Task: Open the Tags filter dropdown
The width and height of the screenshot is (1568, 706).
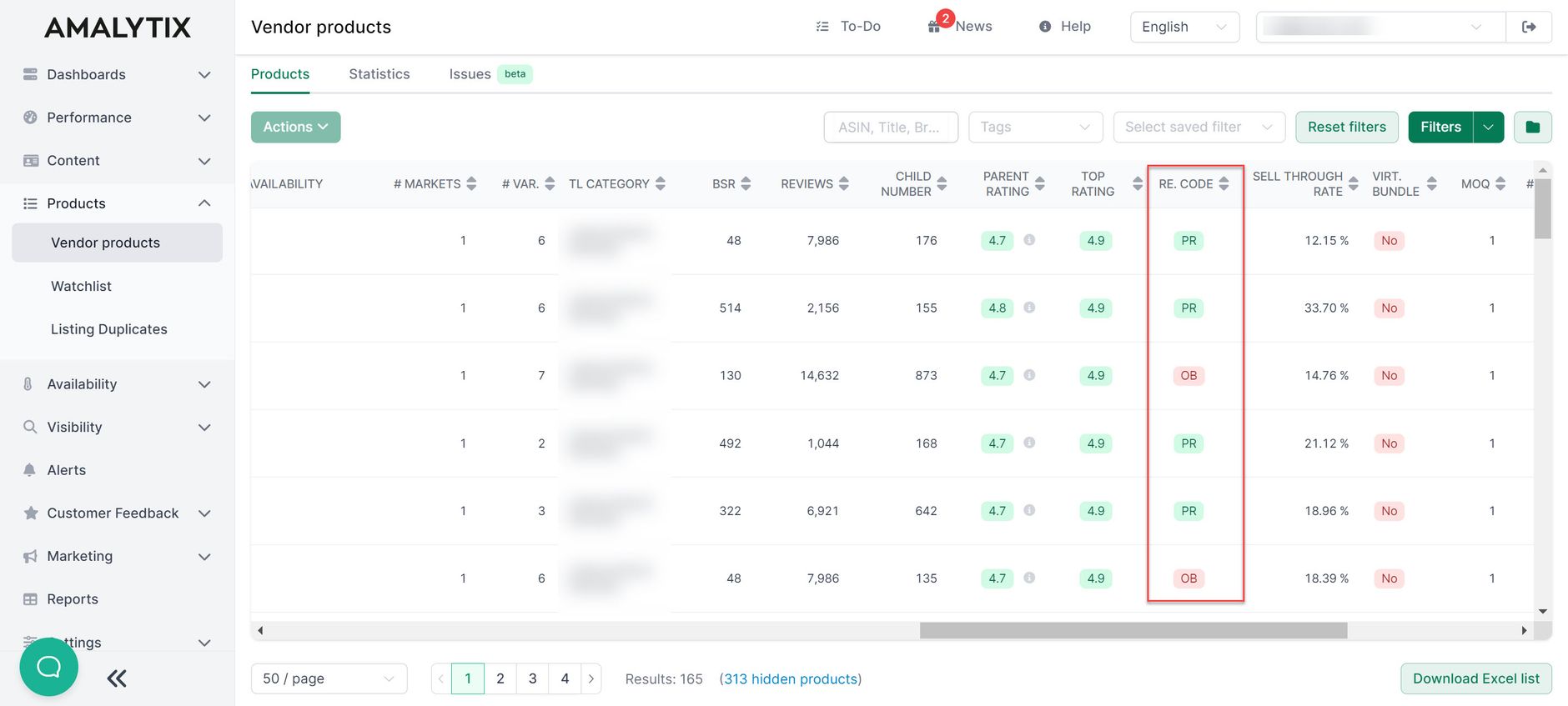Action: tap(1036, 127)
